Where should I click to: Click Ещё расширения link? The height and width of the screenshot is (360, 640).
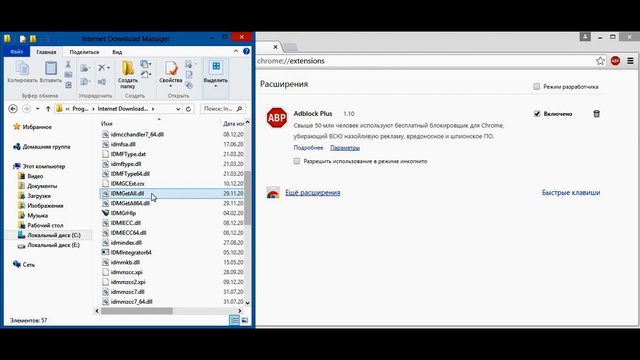point(313,193)
